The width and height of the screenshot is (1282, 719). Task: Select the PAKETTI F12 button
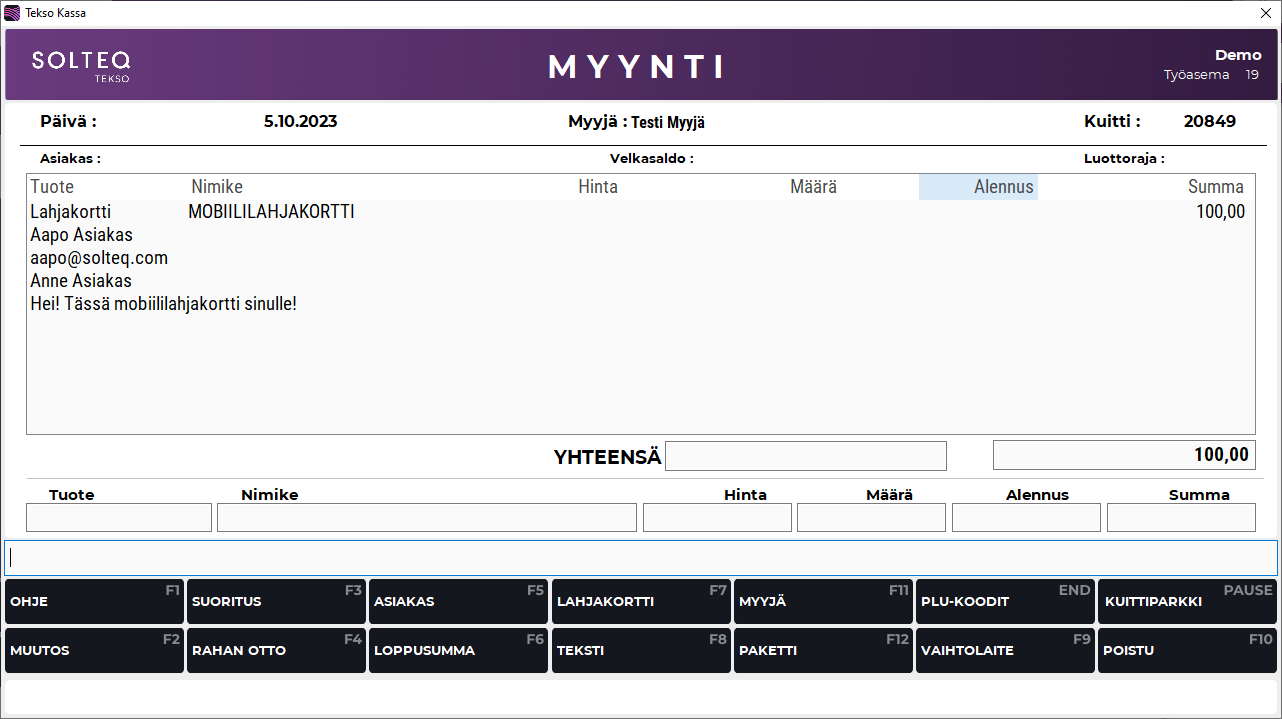pyautogui.click(x=822, y=650)
